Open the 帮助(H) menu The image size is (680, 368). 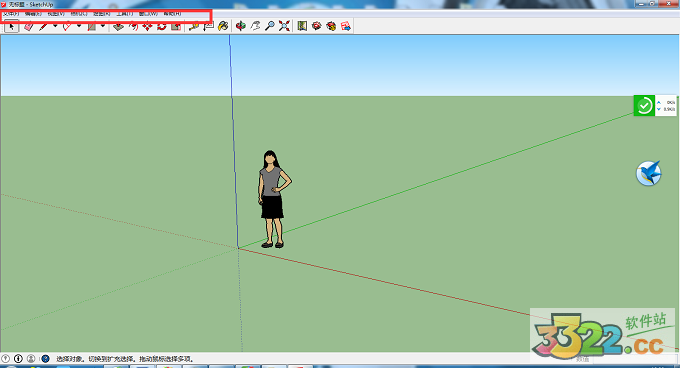pos(172,14)
